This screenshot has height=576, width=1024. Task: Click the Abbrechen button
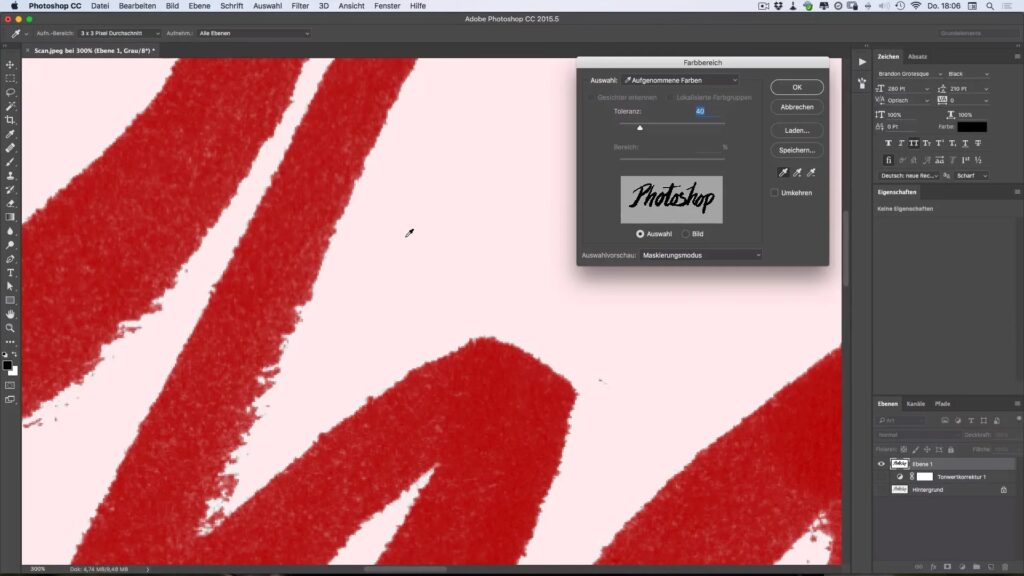pos(797,107)
